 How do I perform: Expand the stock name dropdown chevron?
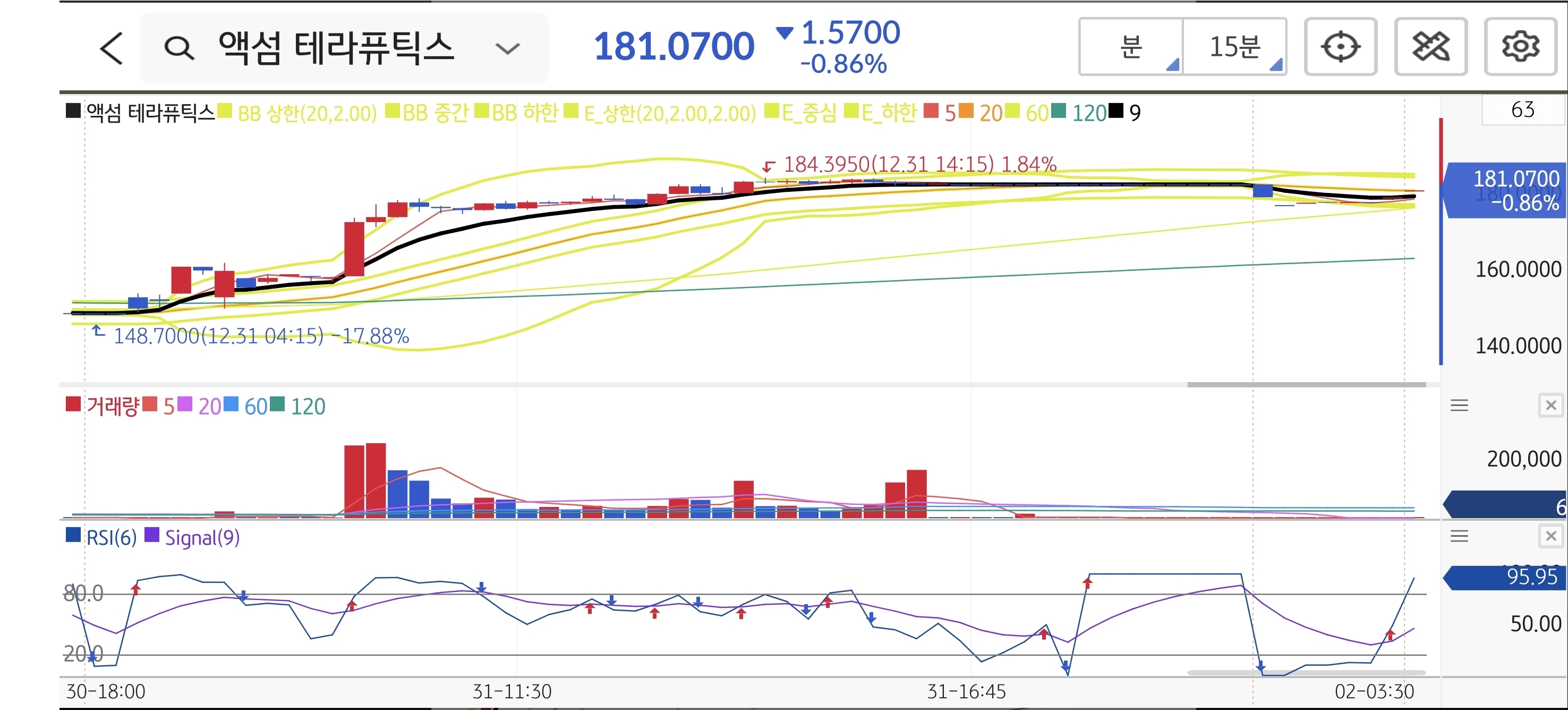(x=507, y=48)
